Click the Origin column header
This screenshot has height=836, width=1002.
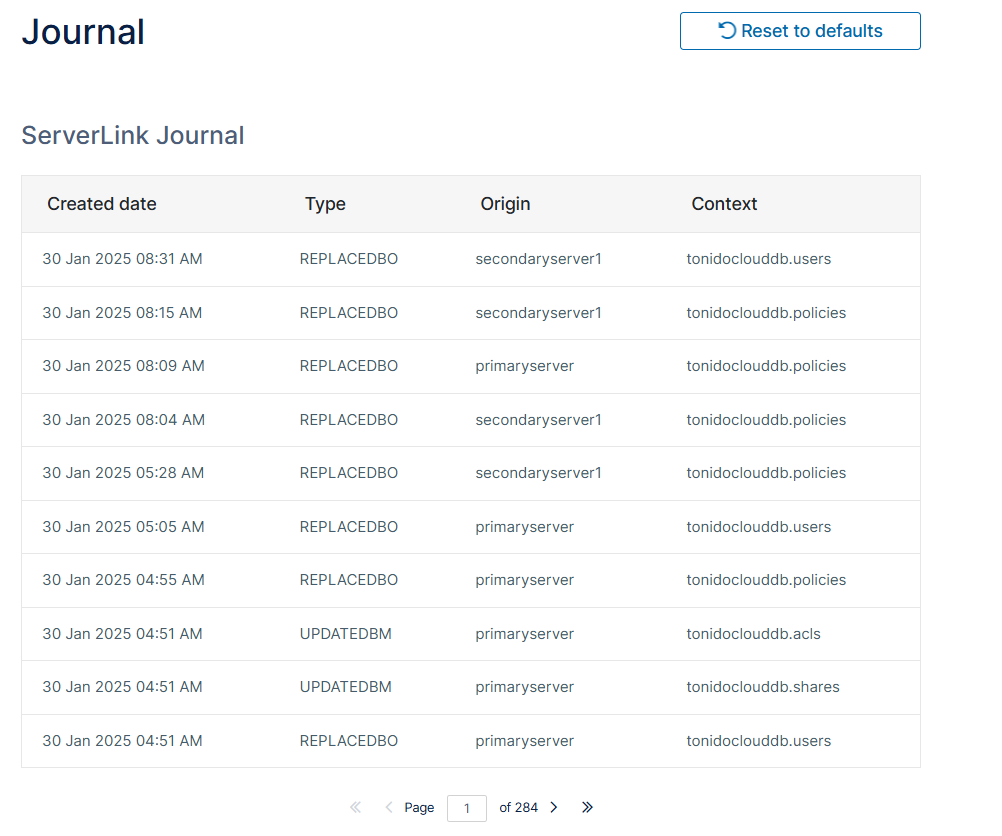pyautogui.click(x=505, y=204)
